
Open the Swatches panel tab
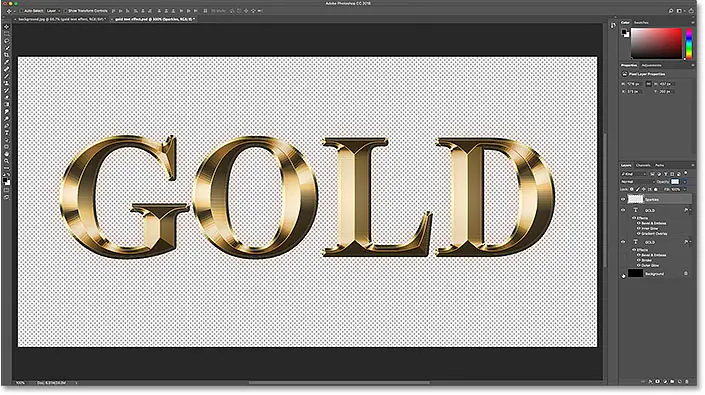641,22
